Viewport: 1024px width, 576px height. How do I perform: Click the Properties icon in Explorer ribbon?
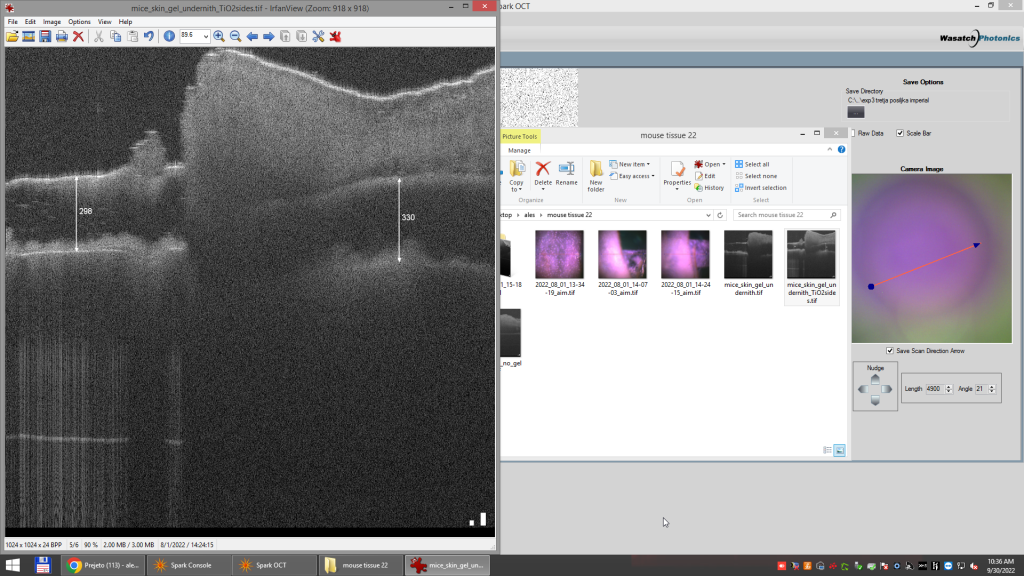pos(677,172)
